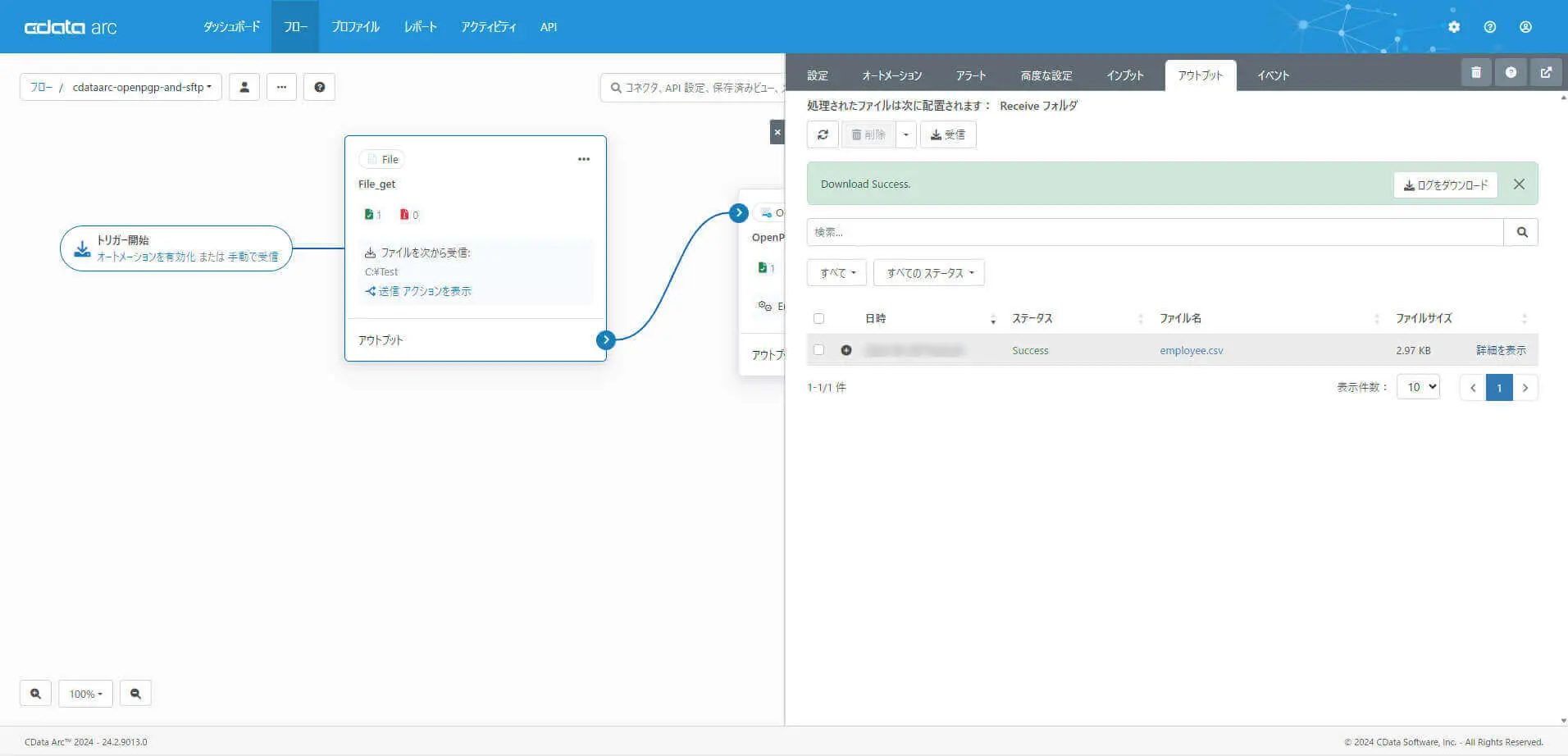This screenshot has width=1568, height=756.
Task: Switch to the オートメーション tab
Action: click(892, 75)
